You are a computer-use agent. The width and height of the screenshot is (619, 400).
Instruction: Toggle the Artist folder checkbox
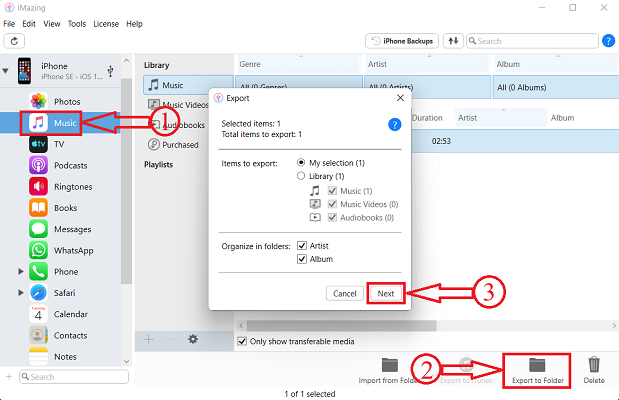(302, 245)
